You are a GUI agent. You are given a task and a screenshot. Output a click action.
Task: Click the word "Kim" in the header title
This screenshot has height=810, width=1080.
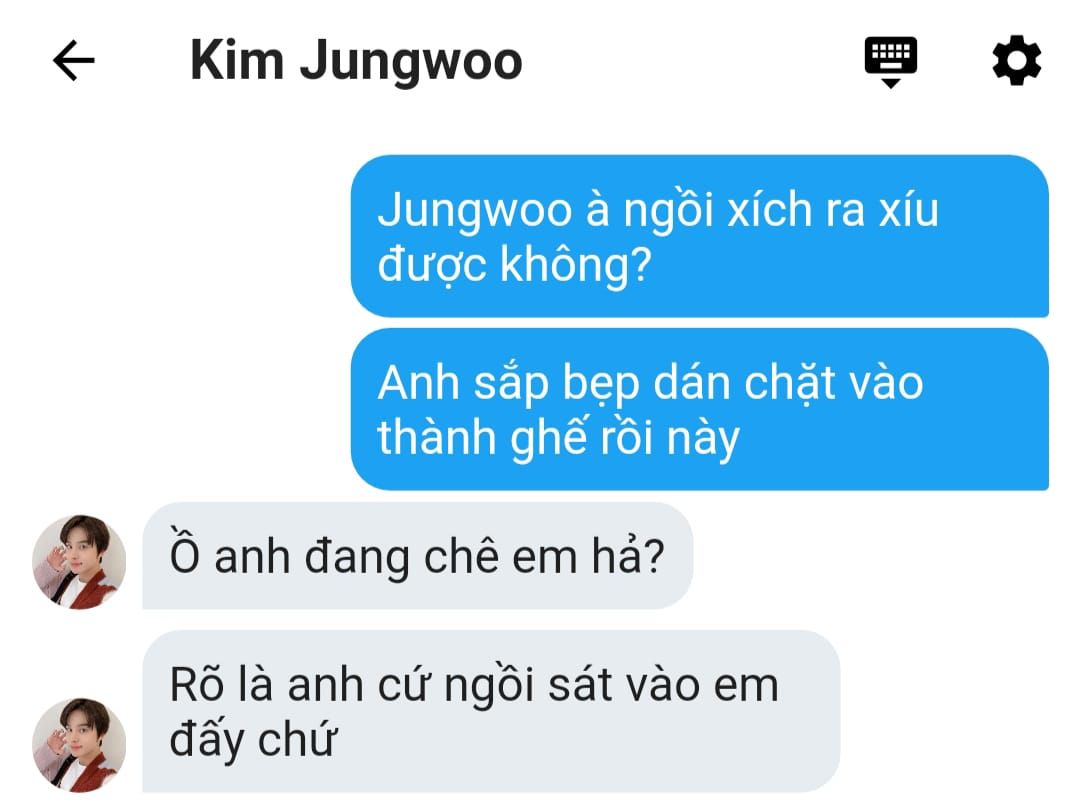[237, 61]
